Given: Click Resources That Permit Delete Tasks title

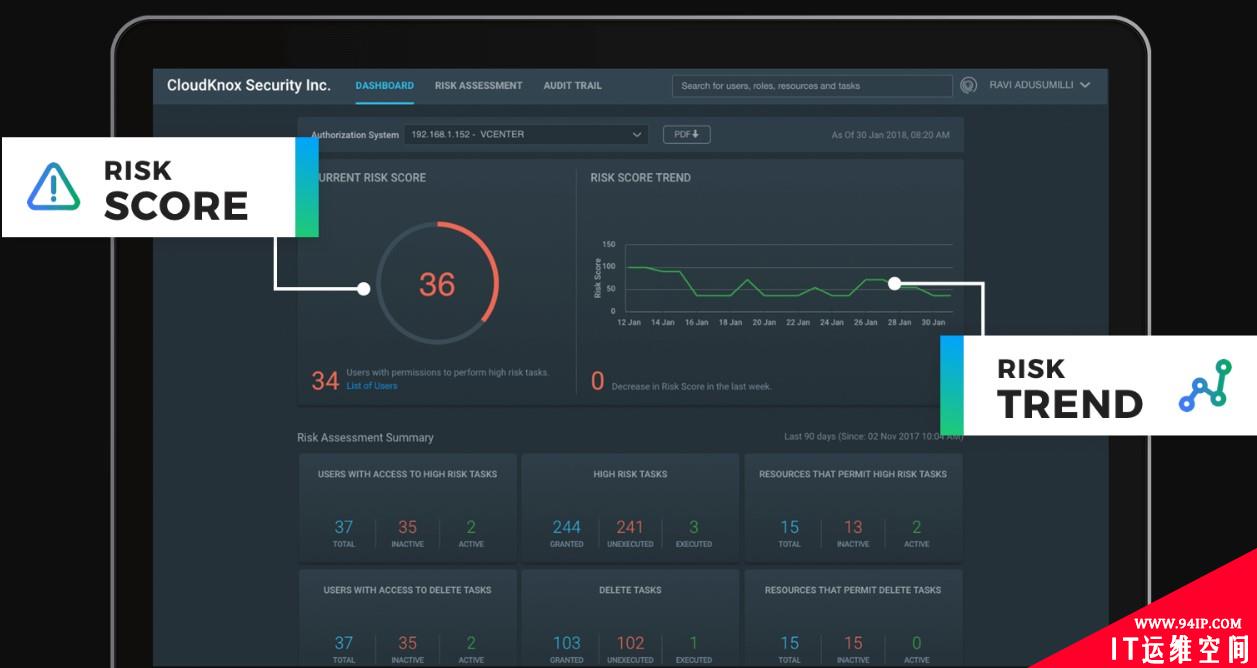Looking at the screenshot, I should (x=853, y=590).
